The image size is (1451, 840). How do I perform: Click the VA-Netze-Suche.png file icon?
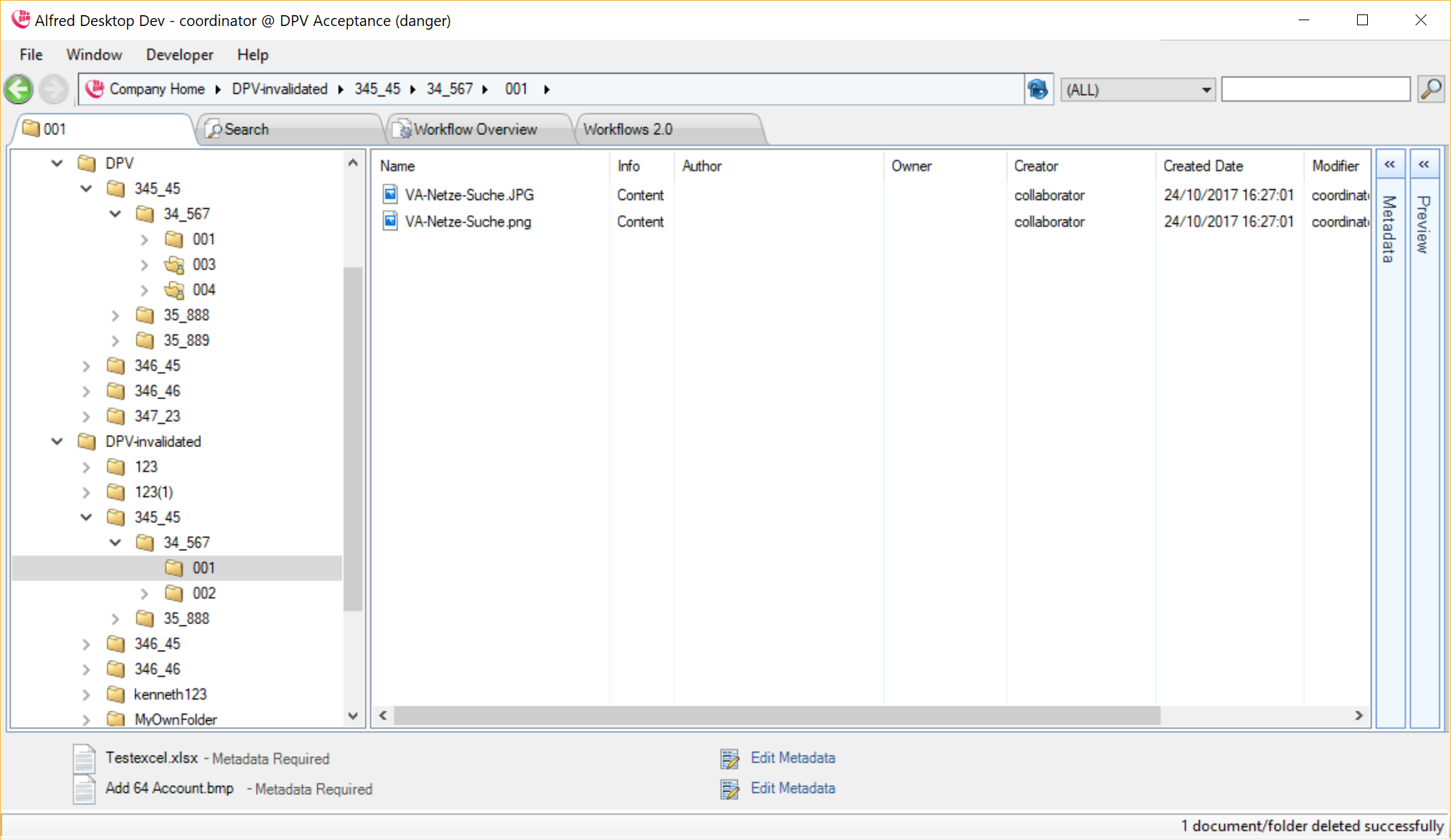coord(390,221)
